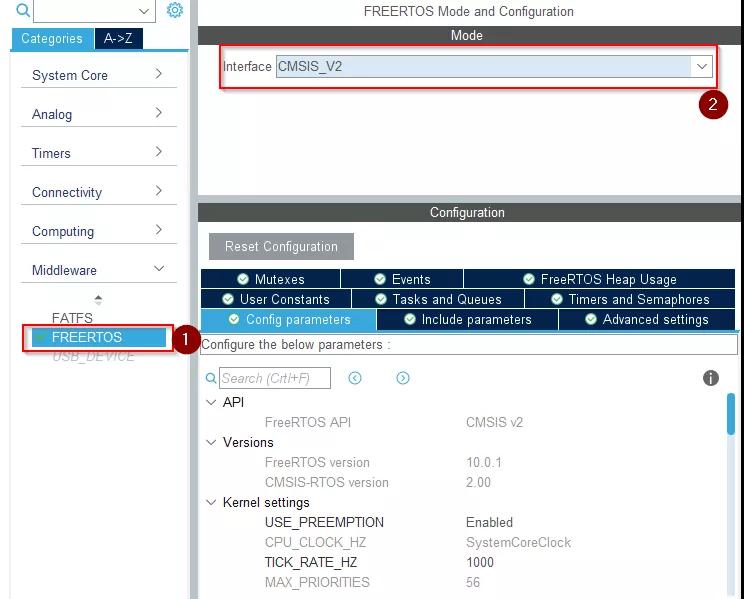Click the Reset Configuration button

tap(281, 247)
